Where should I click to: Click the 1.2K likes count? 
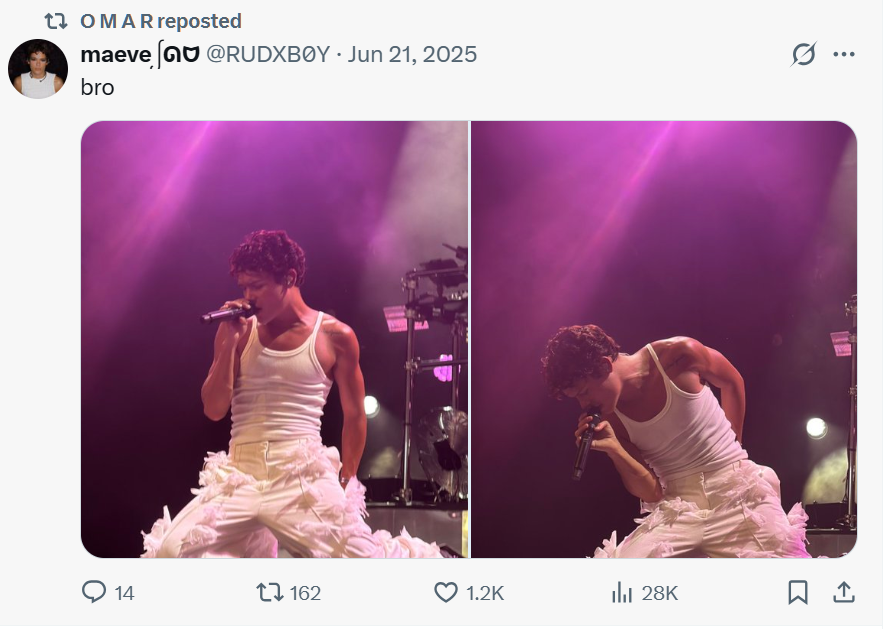(x=485, y=593)
